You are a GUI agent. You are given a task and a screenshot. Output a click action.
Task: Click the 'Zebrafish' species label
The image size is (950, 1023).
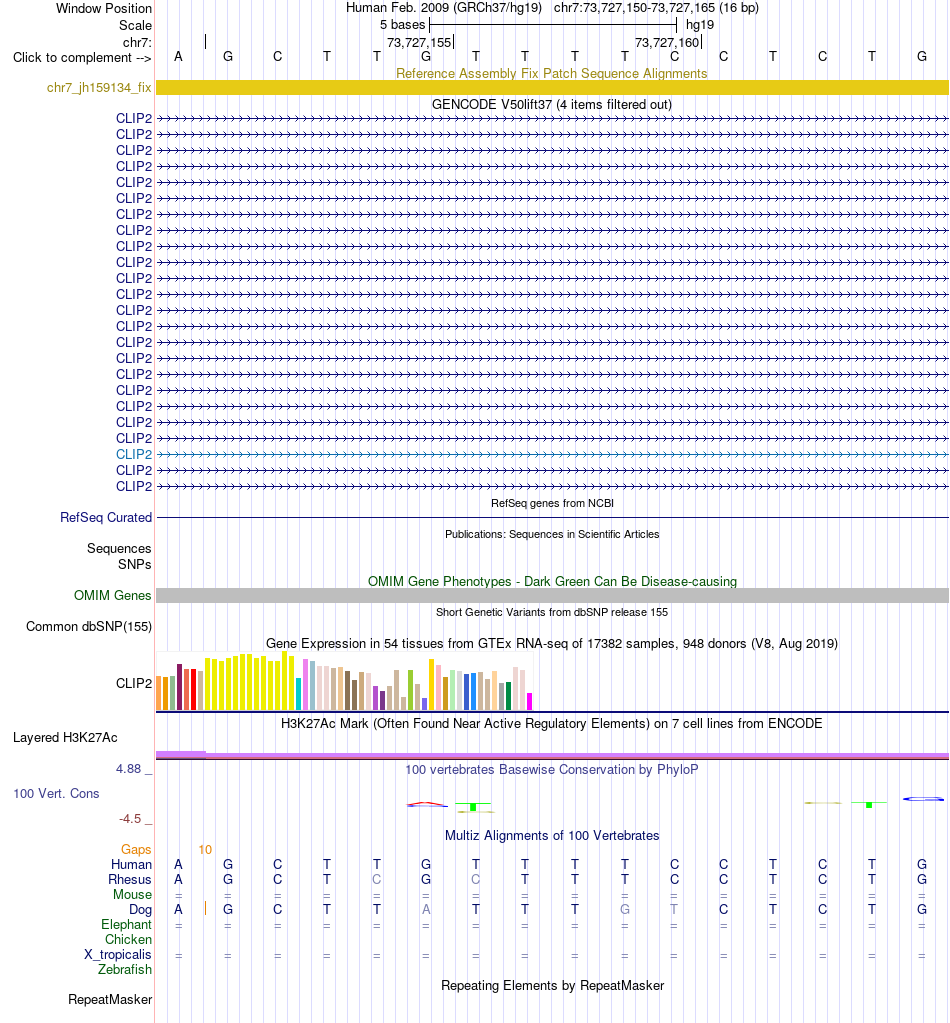[x=125, y=970]
